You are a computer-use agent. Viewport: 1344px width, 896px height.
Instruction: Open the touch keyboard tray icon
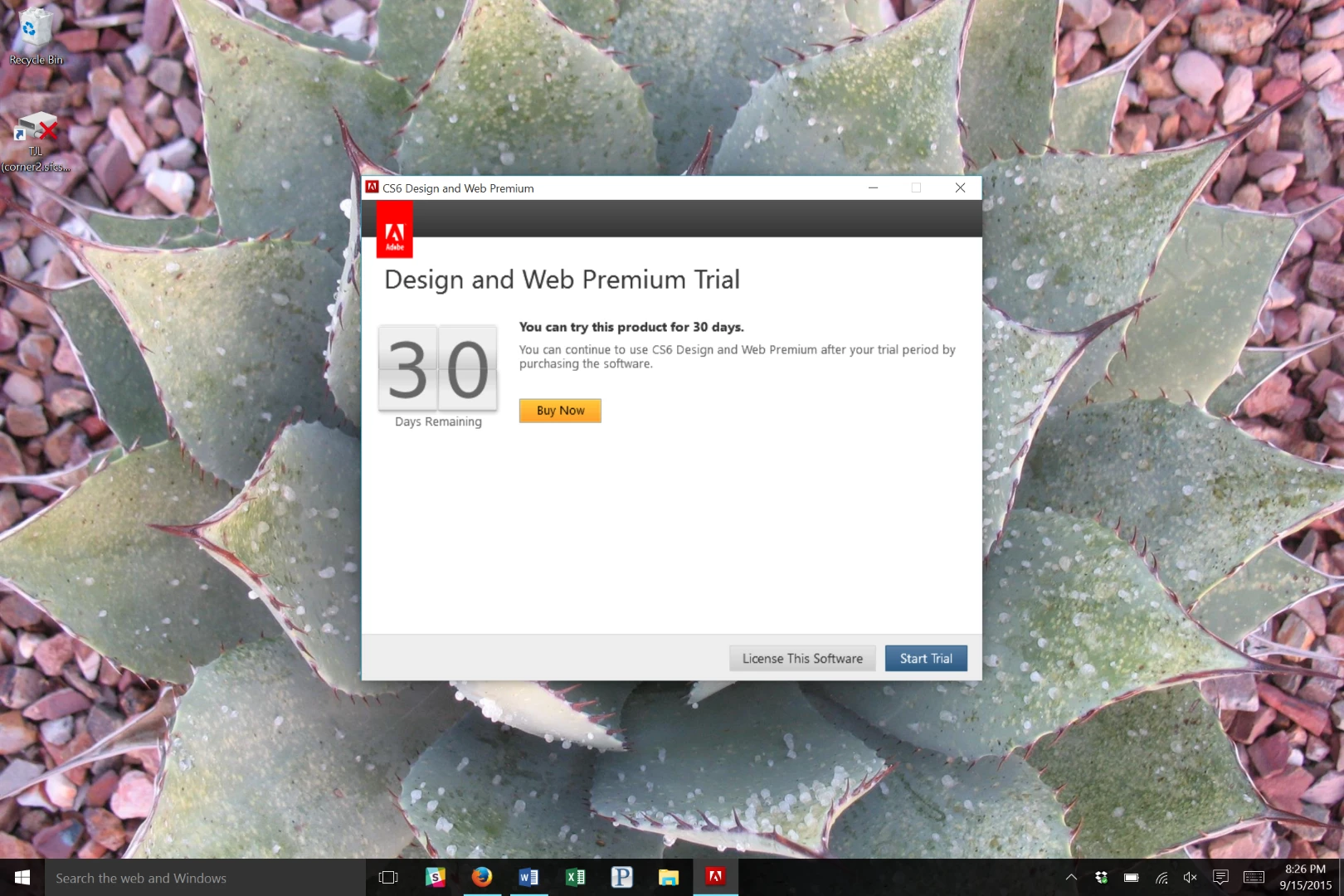[1254, 877]
